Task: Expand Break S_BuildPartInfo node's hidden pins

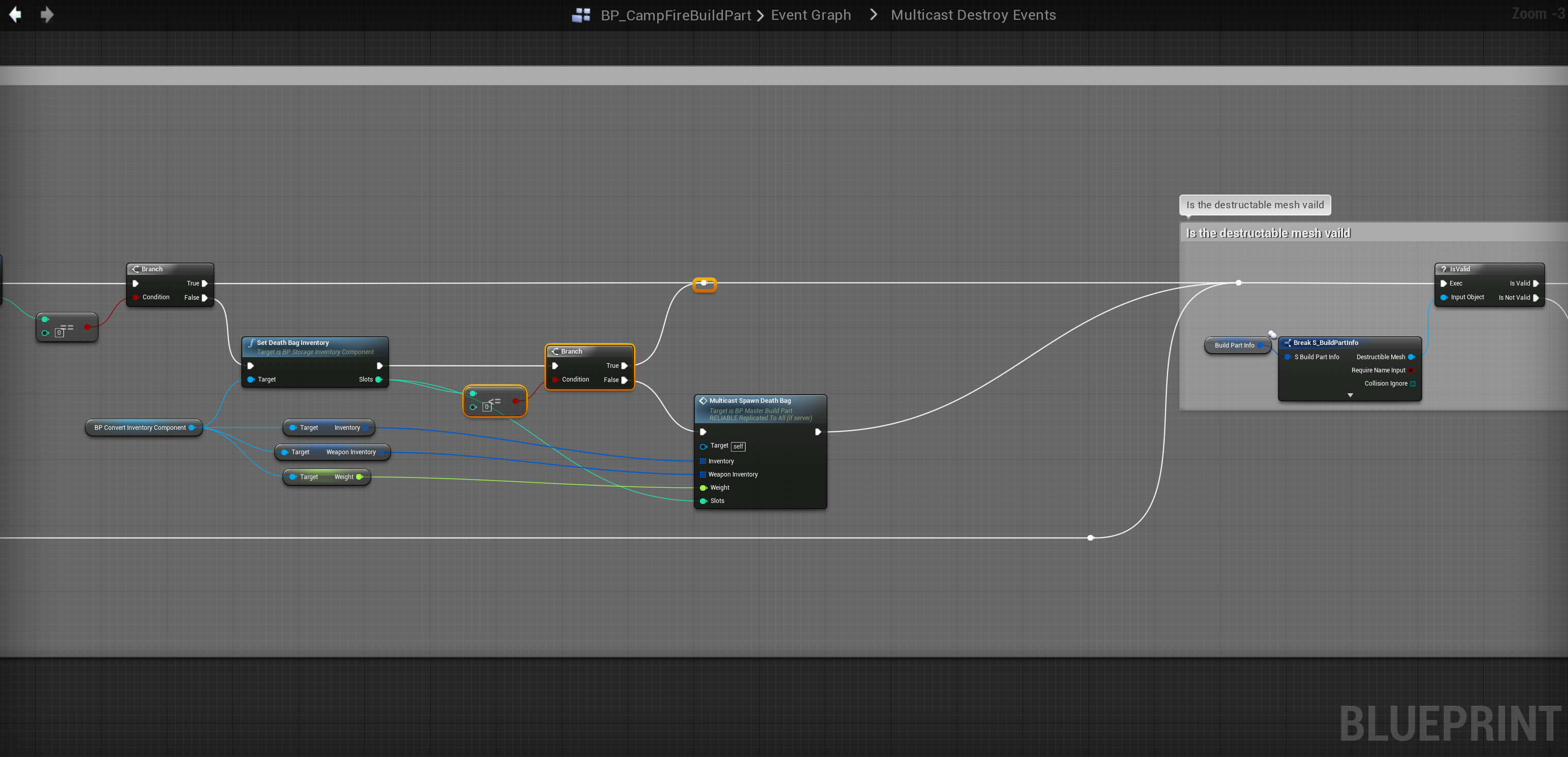Action: click(x=1350, y=395)
